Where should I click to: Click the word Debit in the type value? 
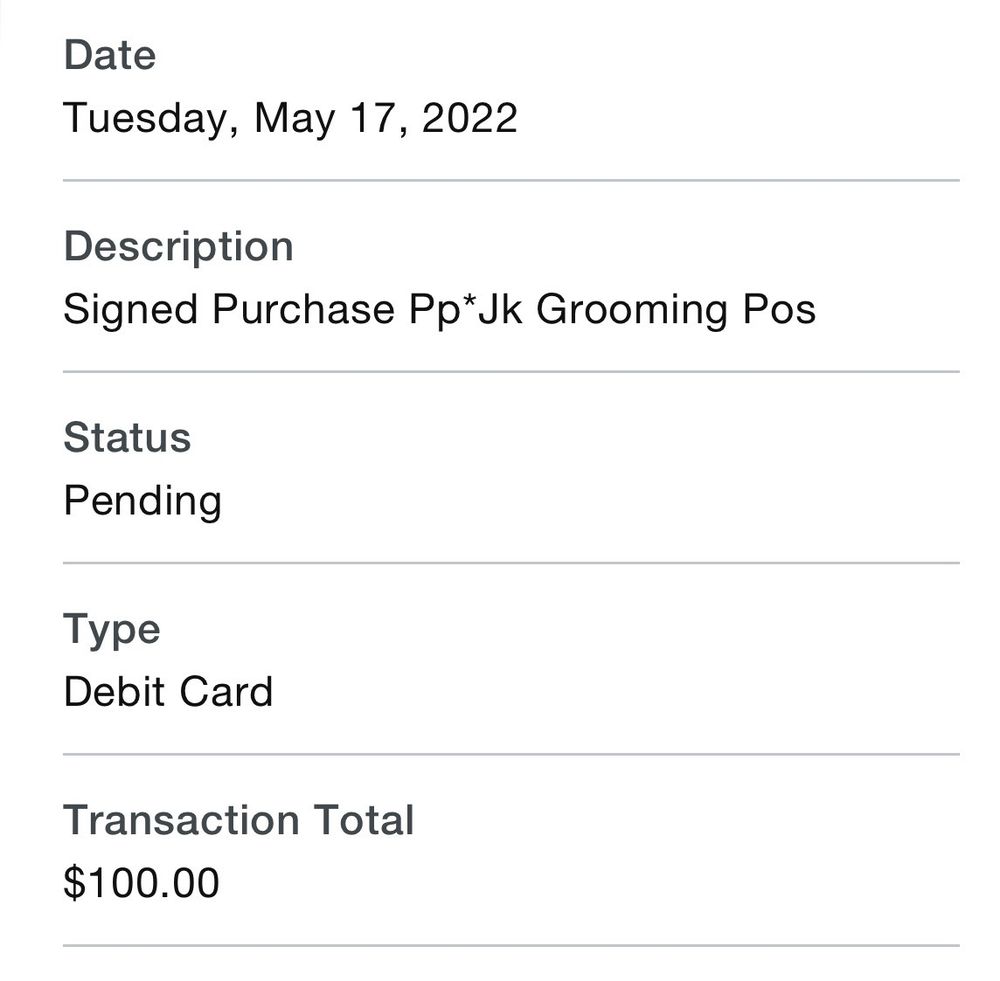pos(111,692)
